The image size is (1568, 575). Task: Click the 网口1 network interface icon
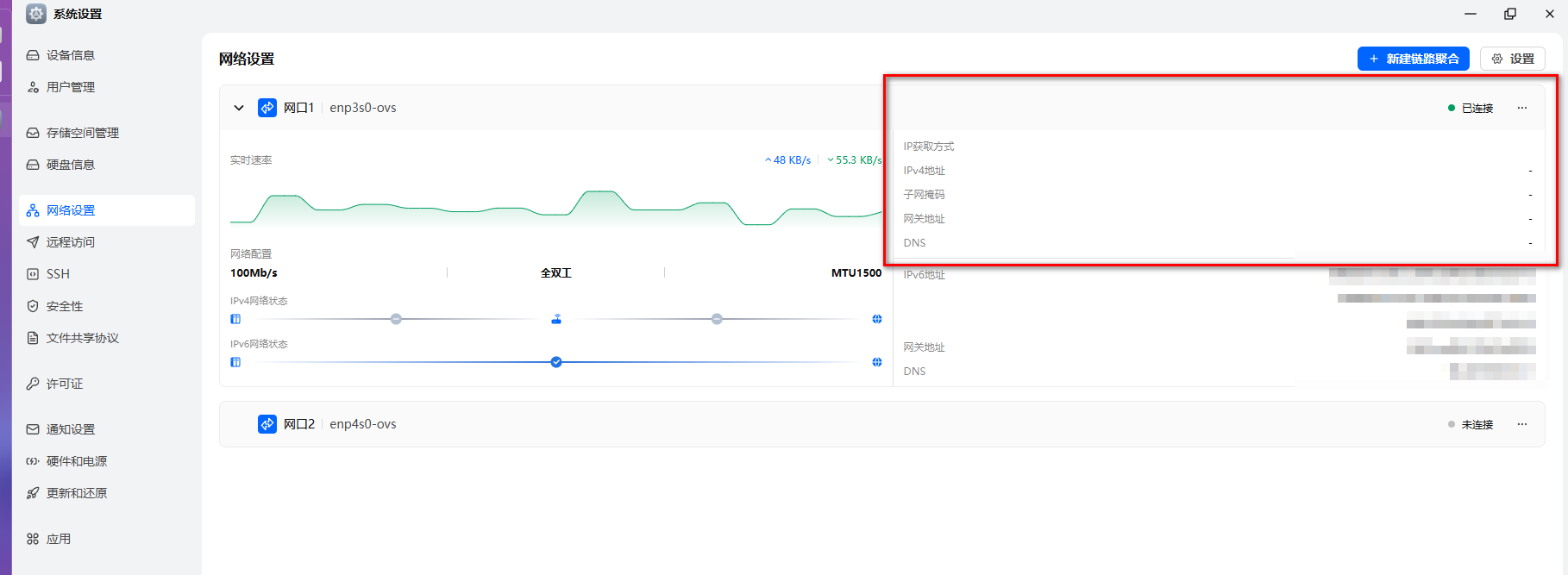coord(267,108)
